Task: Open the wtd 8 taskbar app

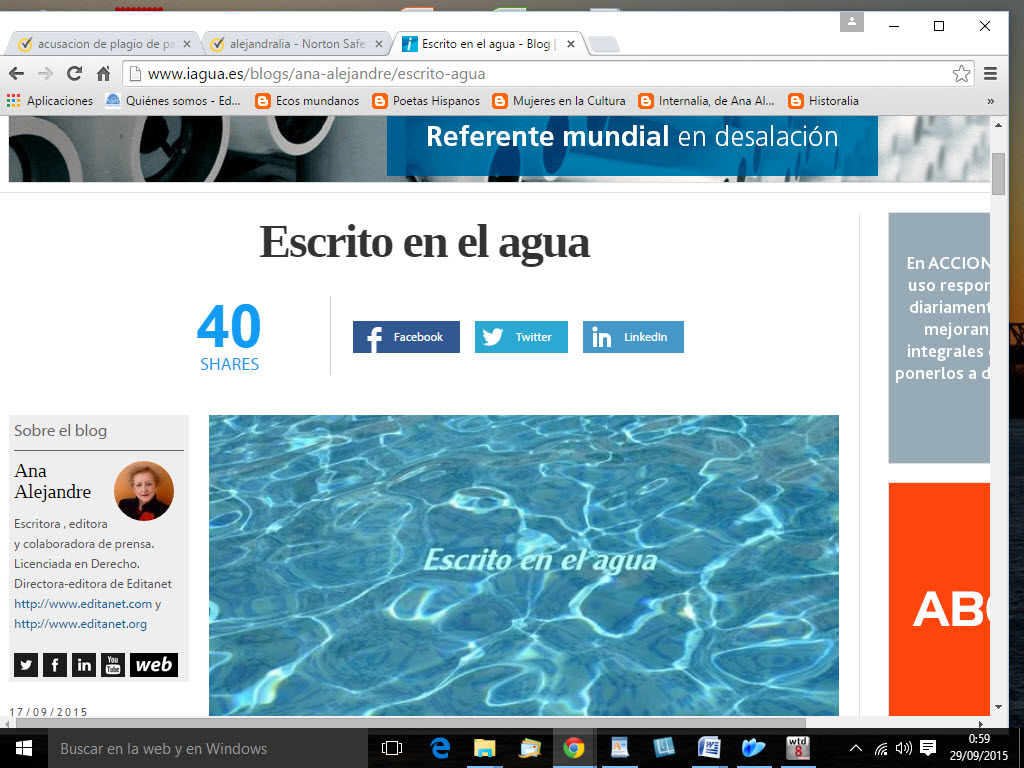Action: pos(797,748)
